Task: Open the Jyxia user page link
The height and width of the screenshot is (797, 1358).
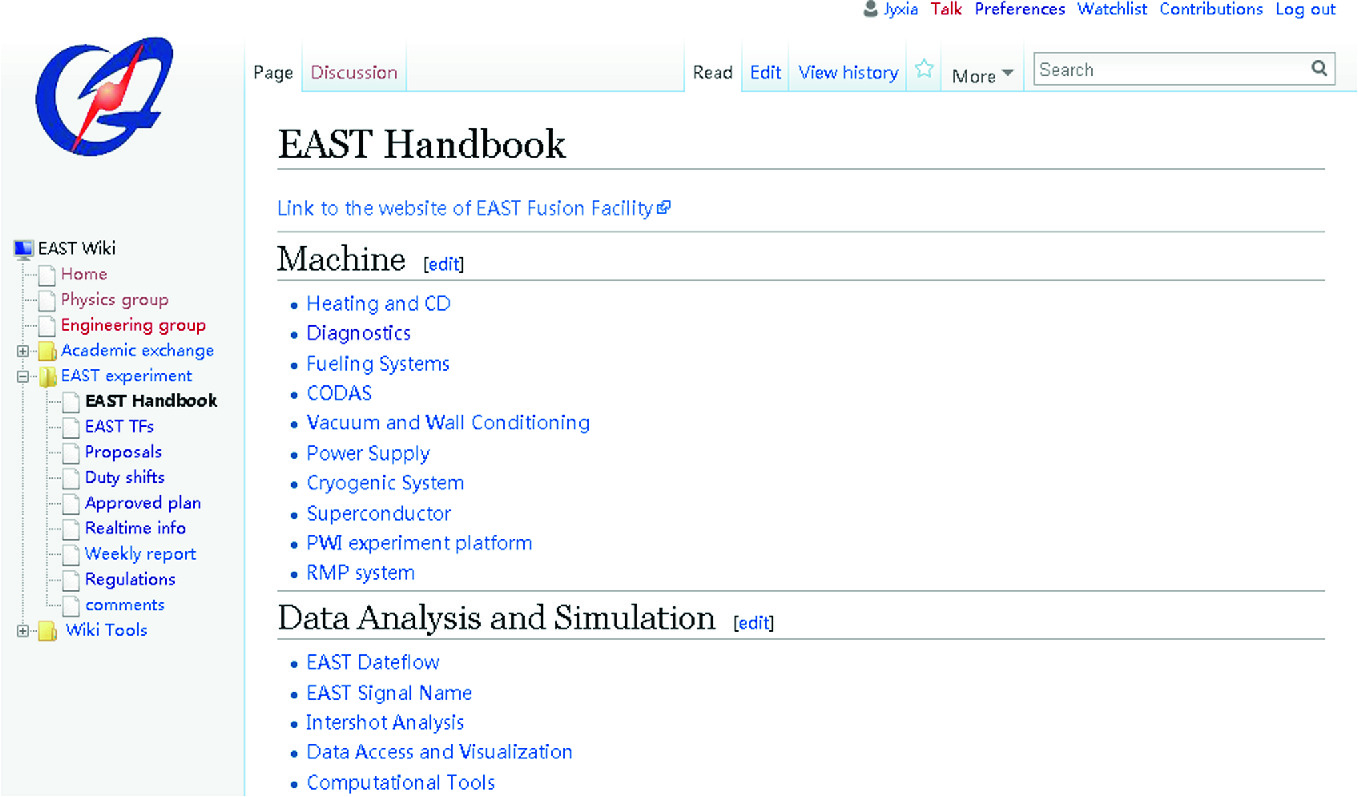Action: [901, 10]
